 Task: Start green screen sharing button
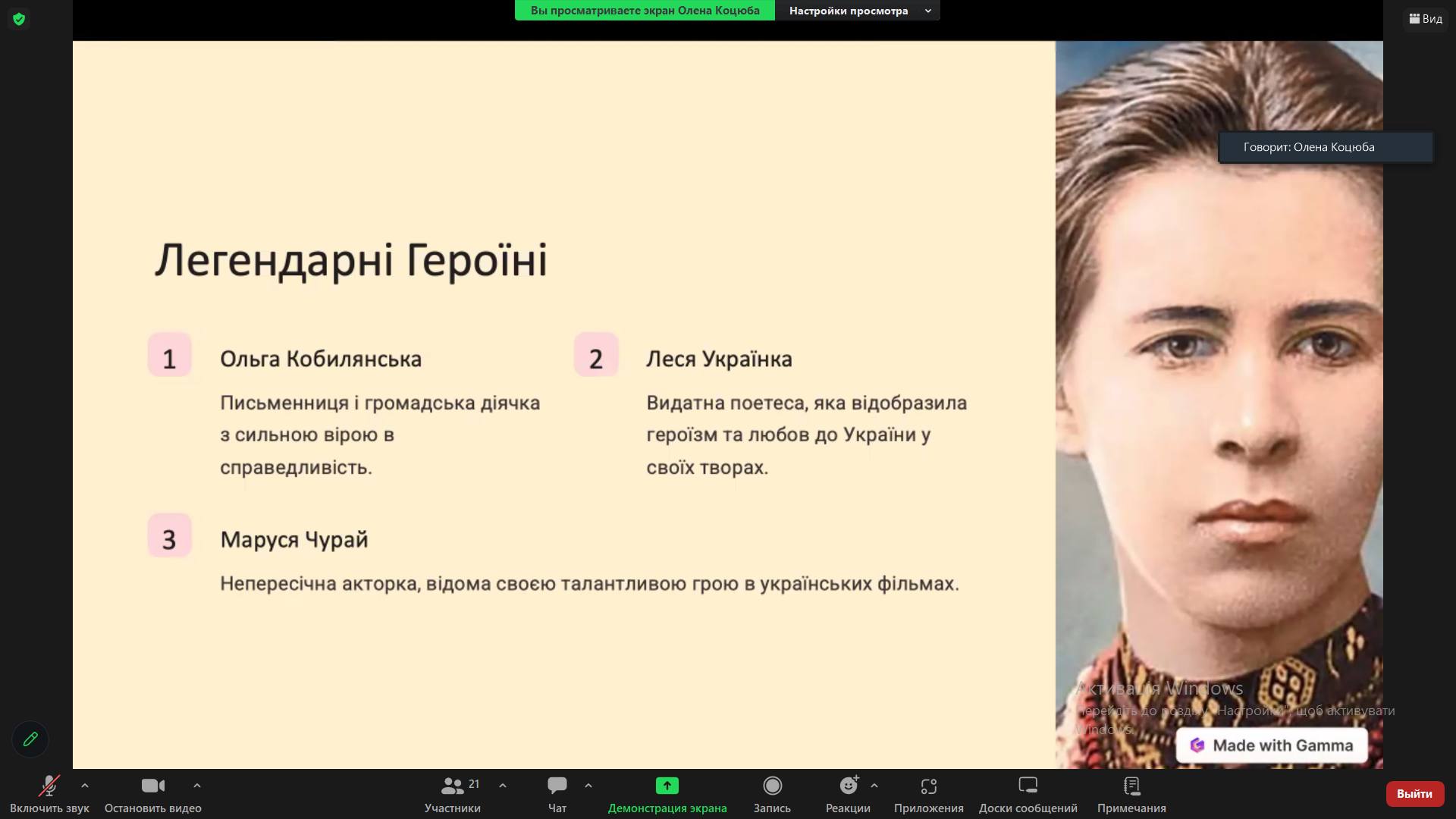pos(667,793)
